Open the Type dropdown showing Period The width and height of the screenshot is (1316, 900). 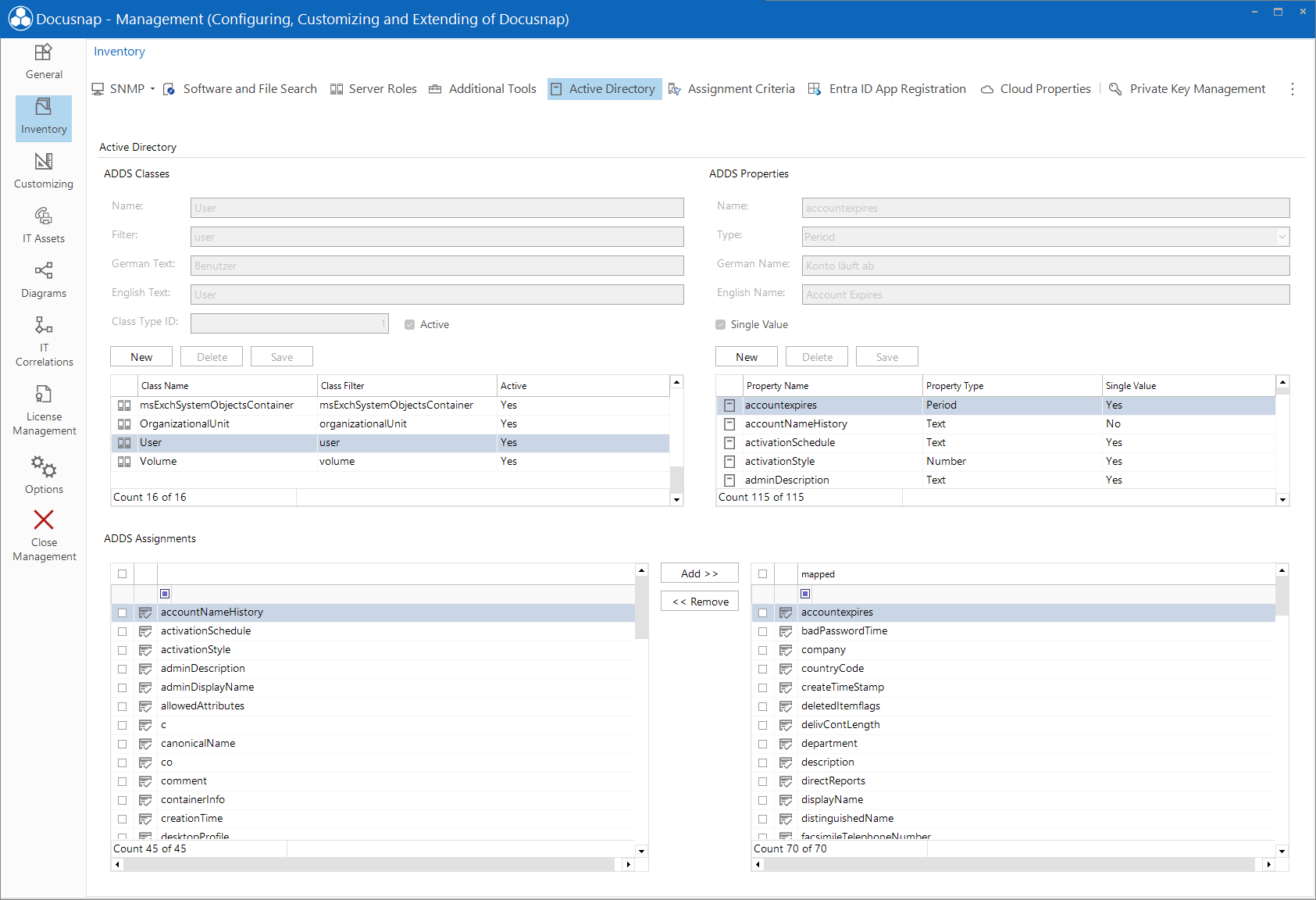click(x=1282, y=237)
